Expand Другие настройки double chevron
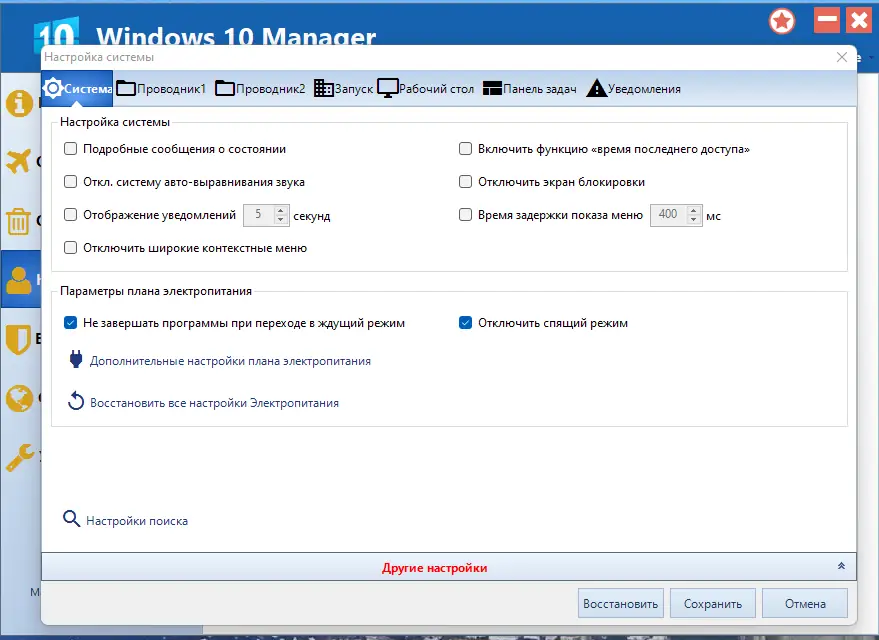The height and width of the screenshot is (640, 879). (841, 566)
